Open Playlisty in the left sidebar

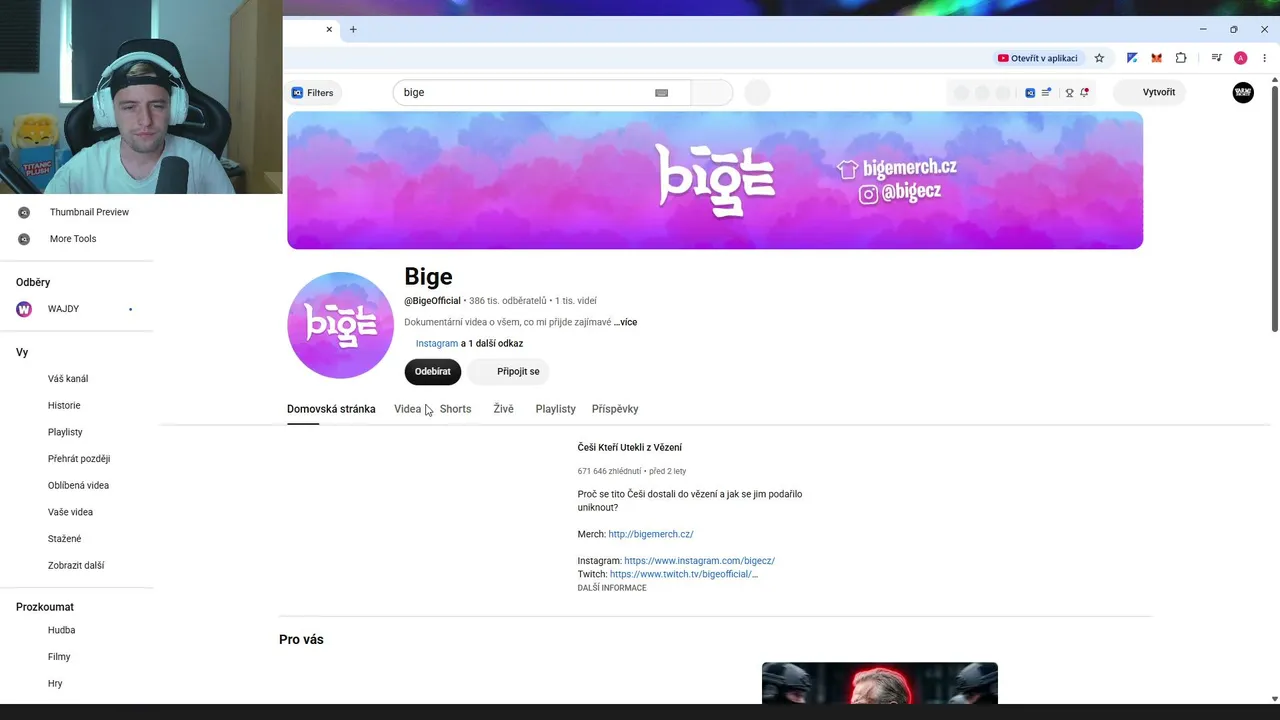coord(65,432)
